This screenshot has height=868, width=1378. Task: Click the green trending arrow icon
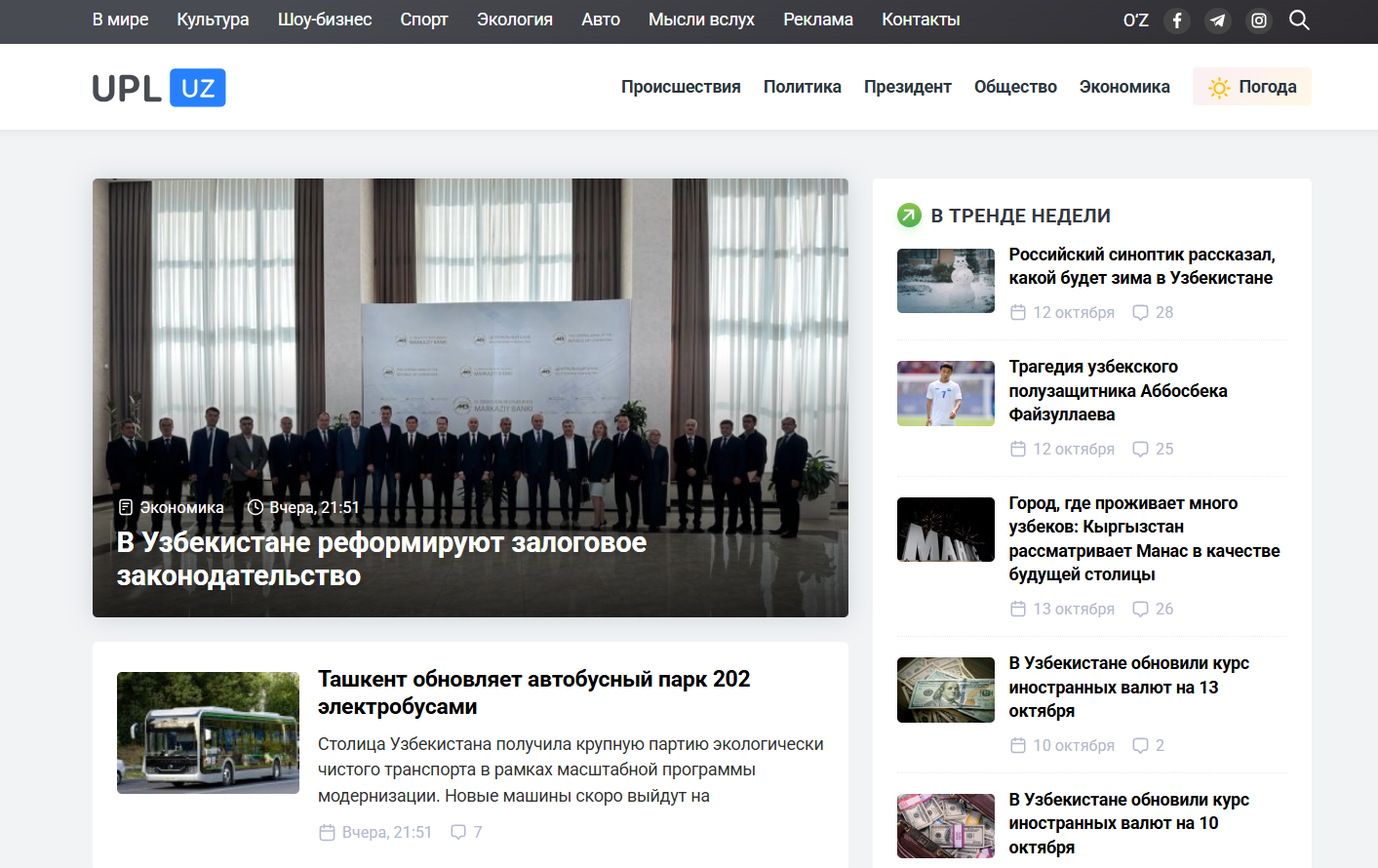tap(909, 216)
